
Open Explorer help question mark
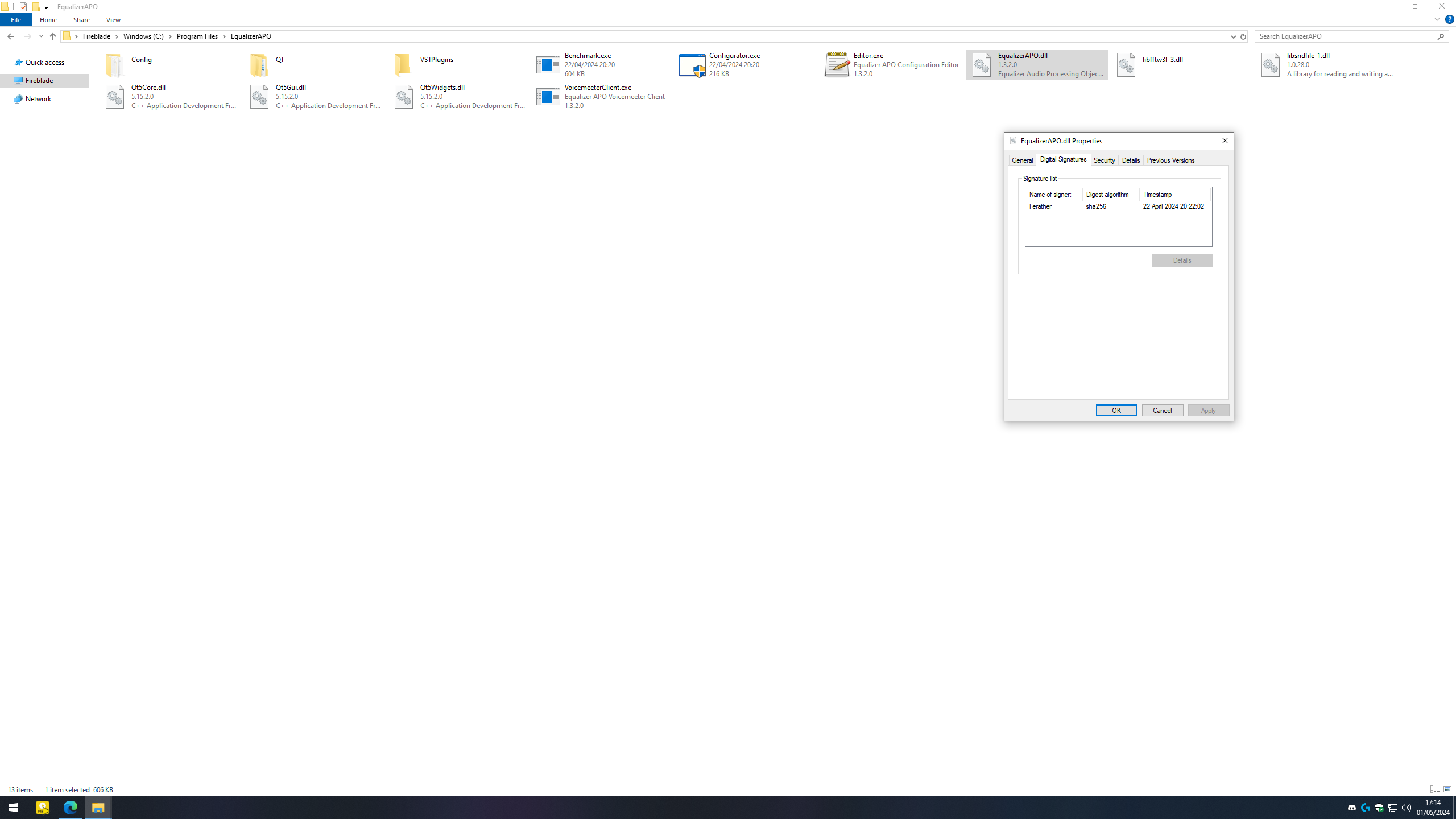point(1449,19)
